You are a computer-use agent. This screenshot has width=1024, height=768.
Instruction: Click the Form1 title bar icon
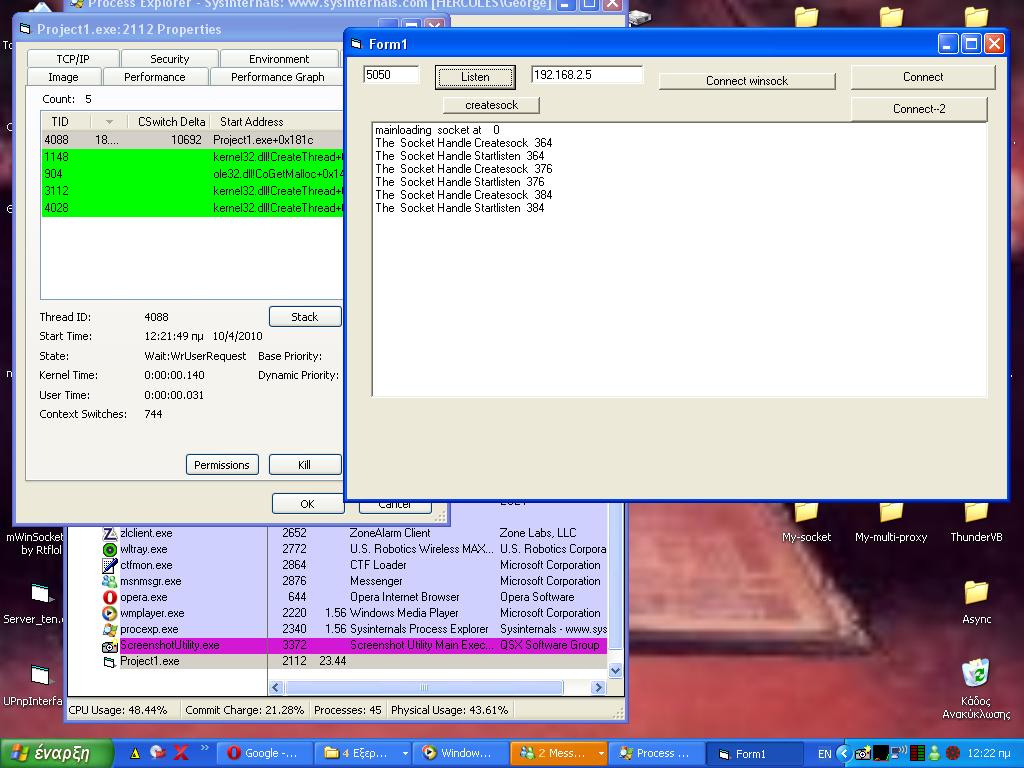click(x=357, y=44)
